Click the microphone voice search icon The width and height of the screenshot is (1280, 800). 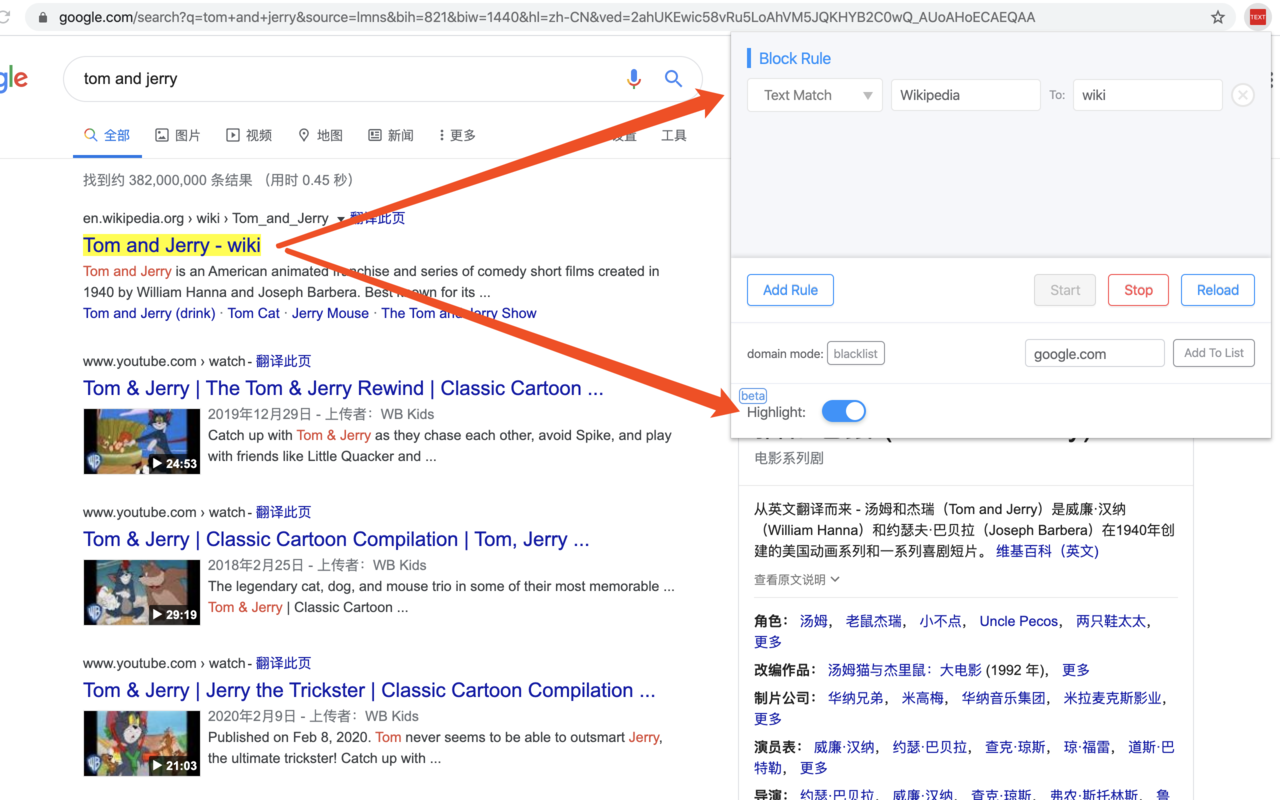634,79
